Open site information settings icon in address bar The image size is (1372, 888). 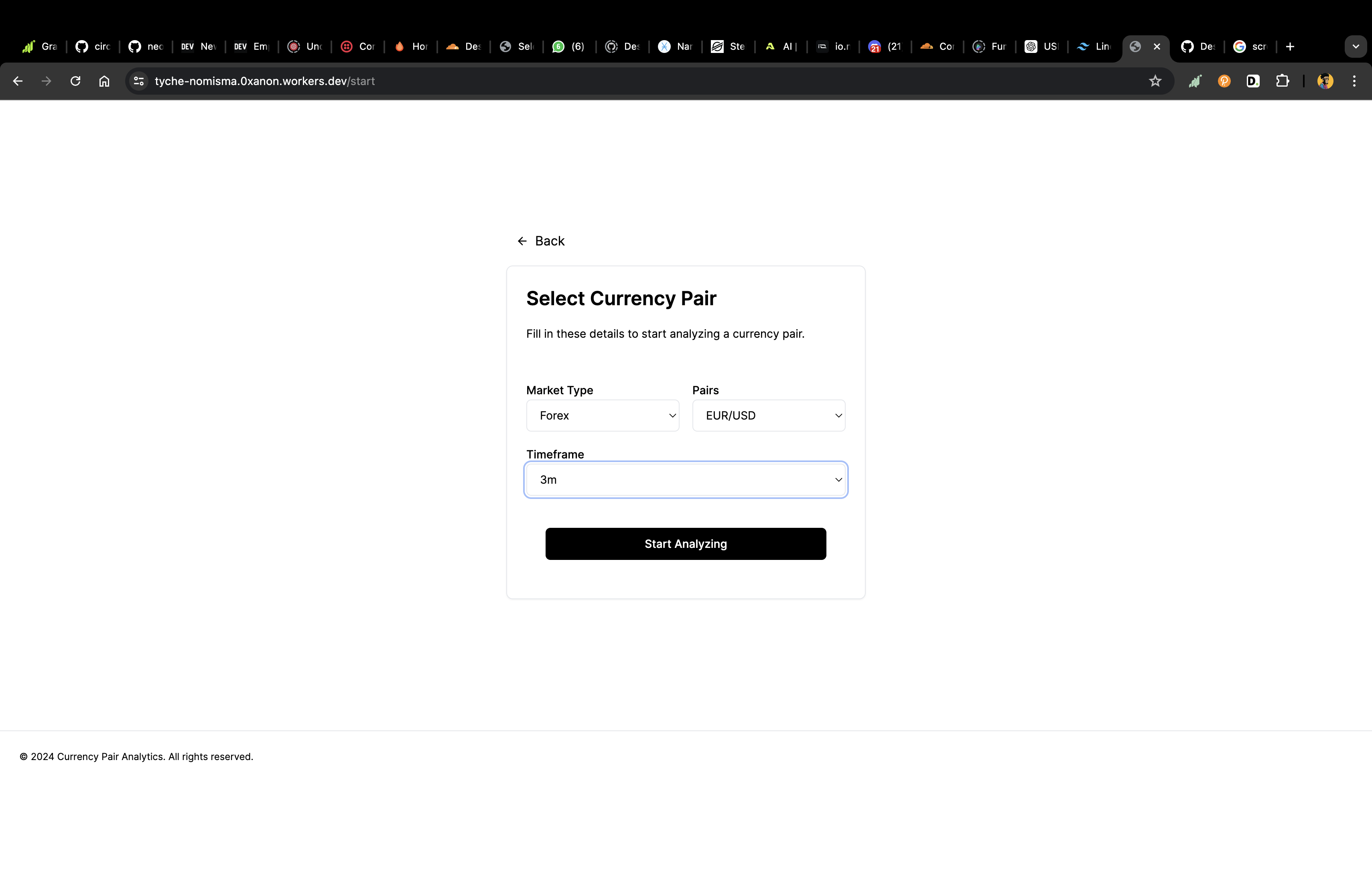[138, 81]
